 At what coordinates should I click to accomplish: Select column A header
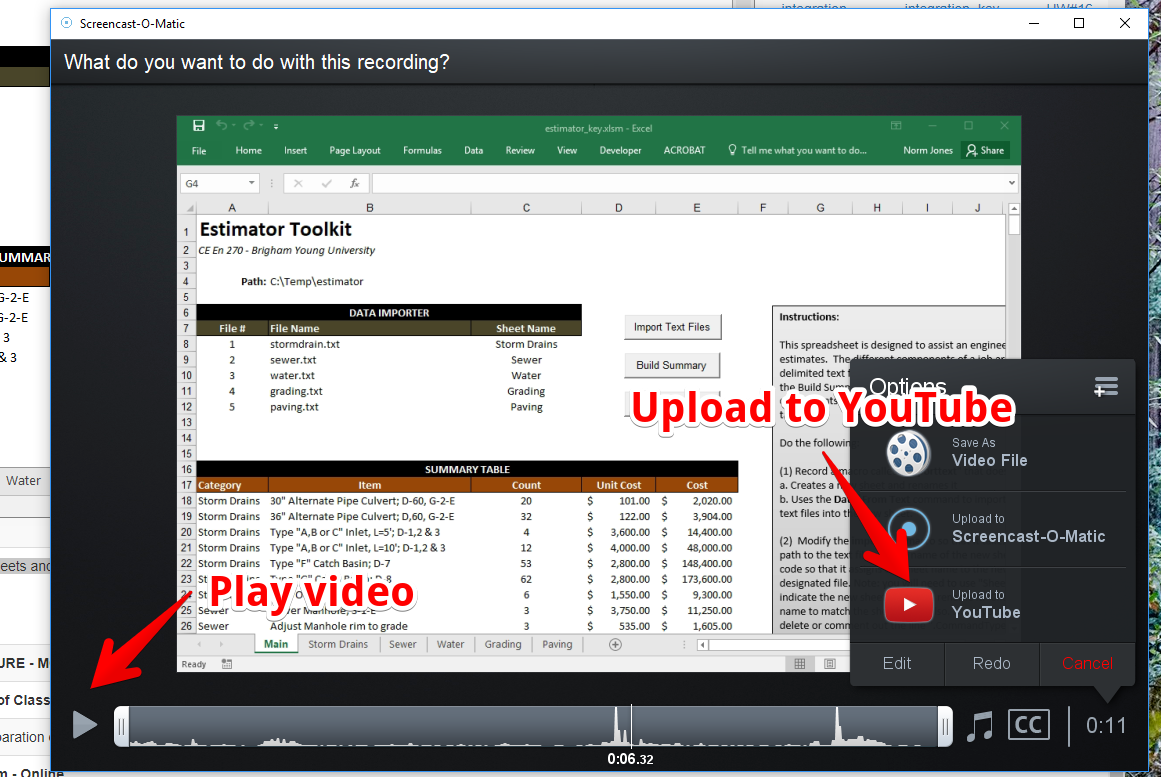232,208
